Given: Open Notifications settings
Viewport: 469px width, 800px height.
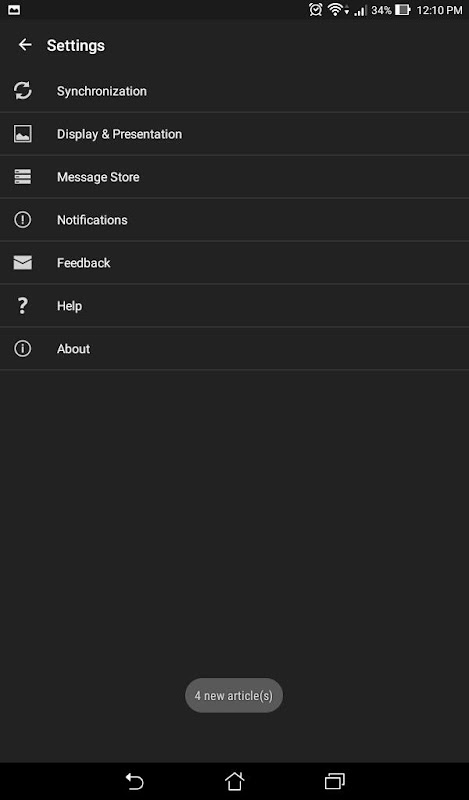Looking at the screenshot, I should coord(234,220).
